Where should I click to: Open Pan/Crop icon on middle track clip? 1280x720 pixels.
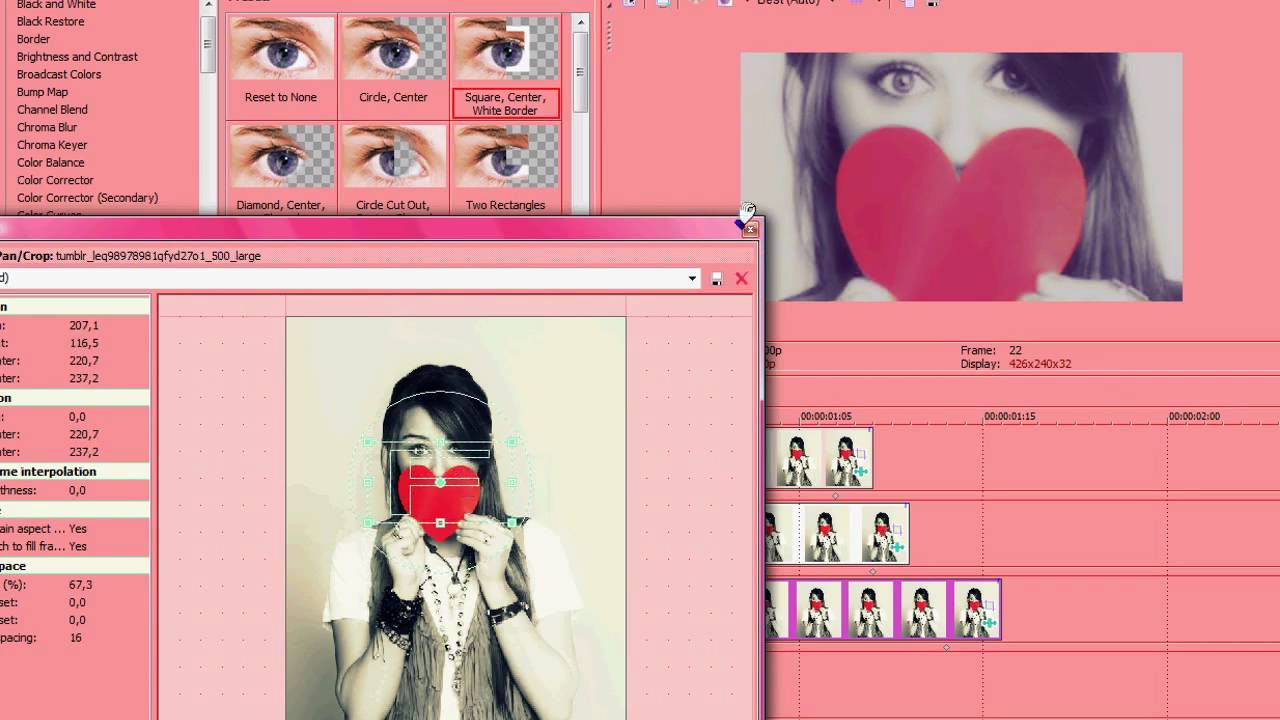[897, 531]
